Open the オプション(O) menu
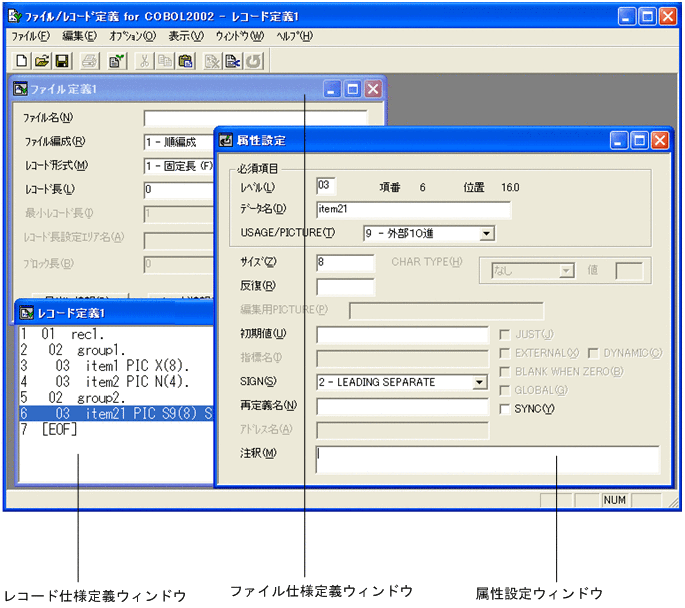Image resolution: width=685 pixels, height=608 pixels. click(x=132, y=36)
